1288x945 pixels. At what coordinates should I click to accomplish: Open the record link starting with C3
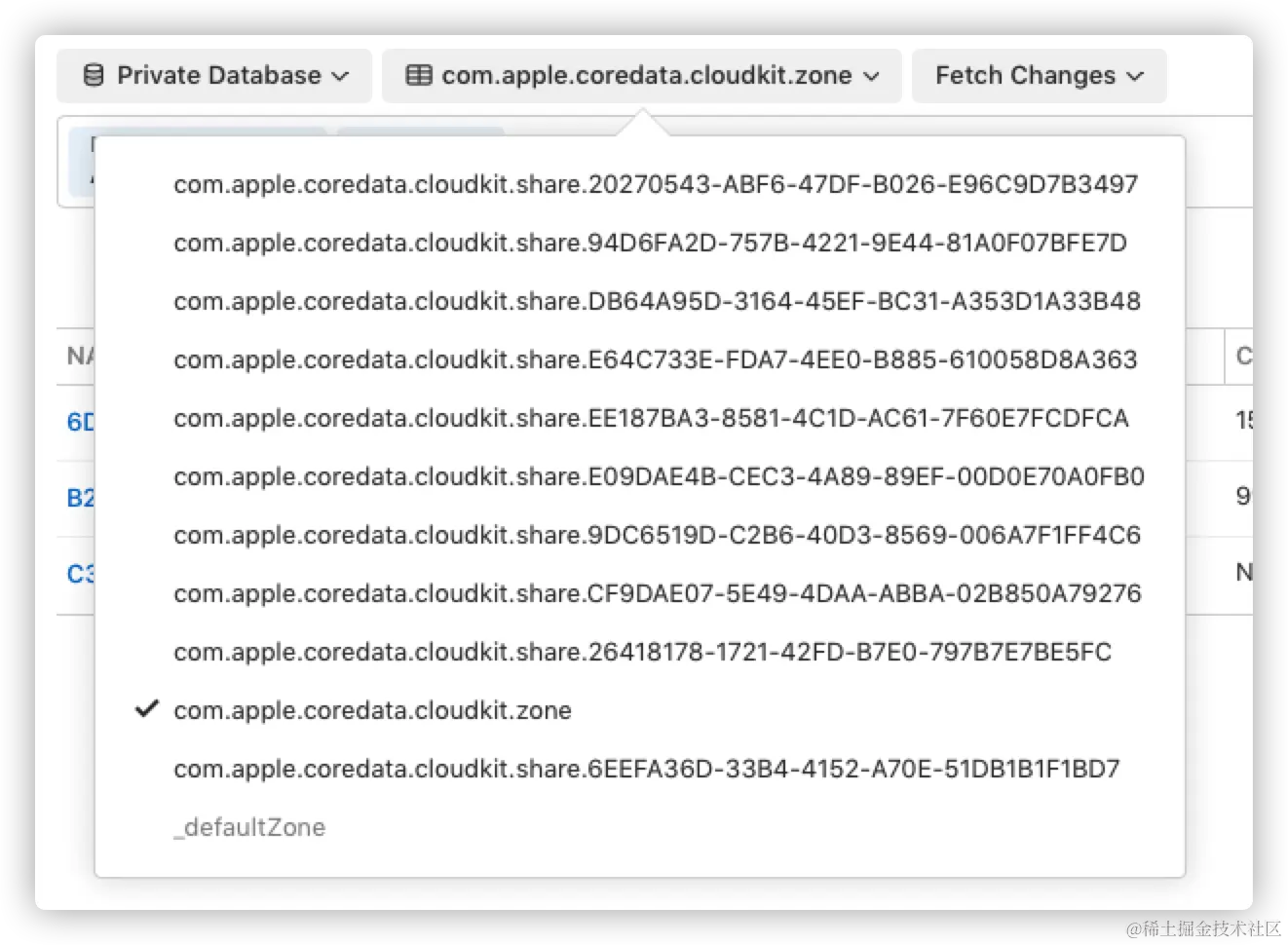(80, 574)
